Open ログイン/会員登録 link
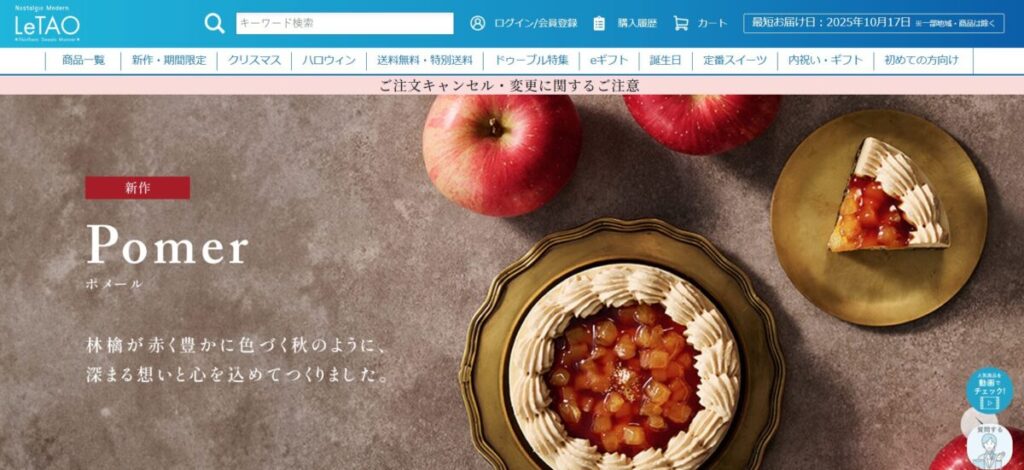Viewport: 1024px width, 470px height. click(x=536, y=24)
